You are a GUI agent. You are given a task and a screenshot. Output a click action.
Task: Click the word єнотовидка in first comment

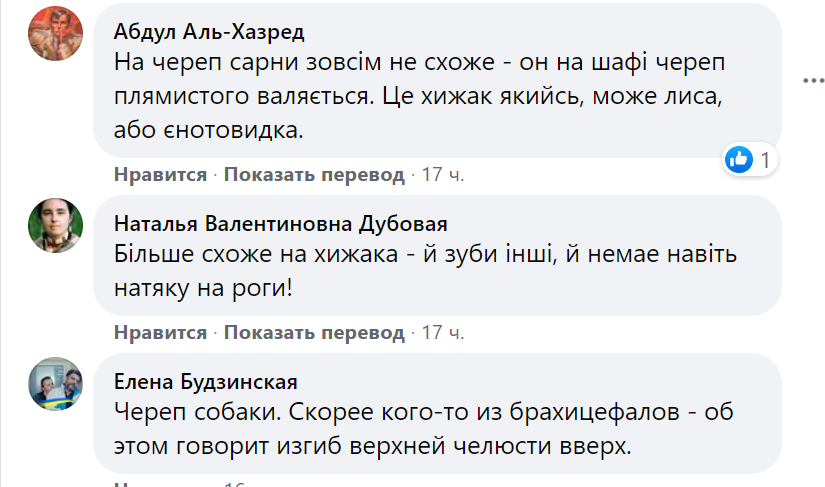pyautogui.click(x=244, y=130)
